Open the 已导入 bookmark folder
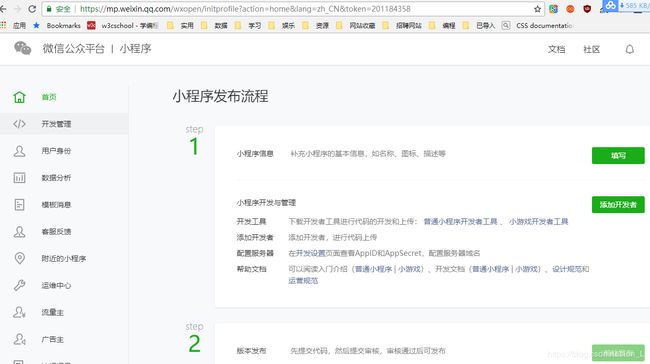The height and width of the screenshot is (364, 650). pyautogui.click(x=479, y=25)
